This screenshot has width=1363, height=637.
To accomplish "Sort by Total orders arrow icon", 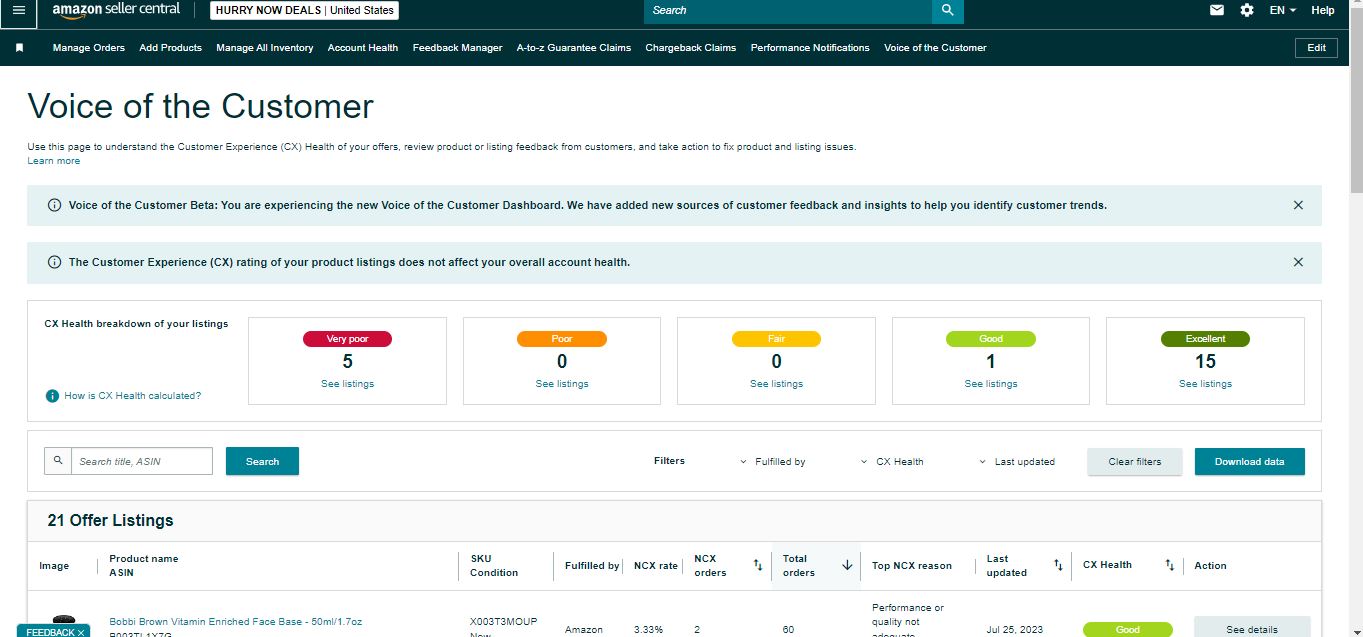I will point(847,565).
